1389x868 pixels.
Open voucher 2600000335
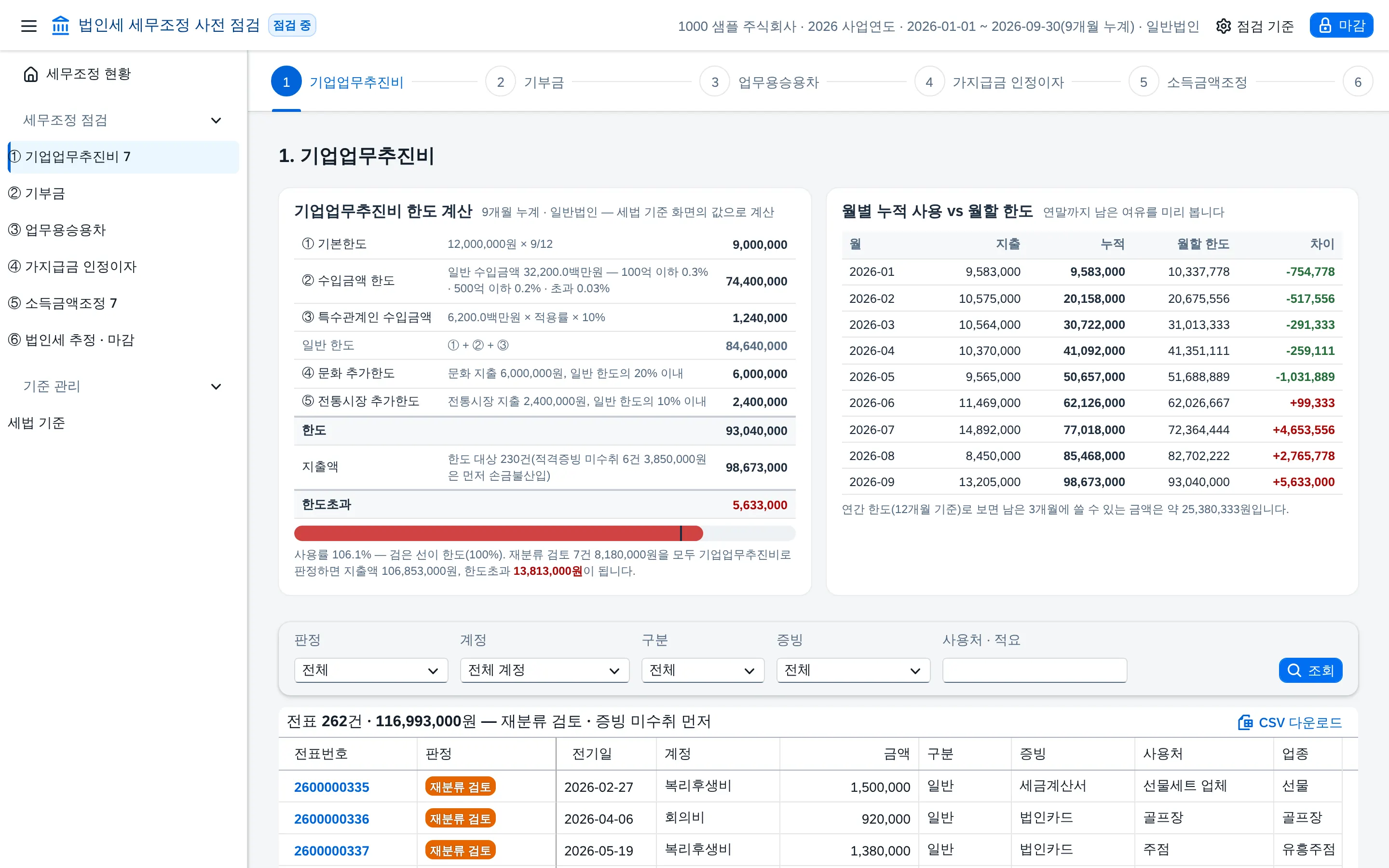[x=332, y=787]
